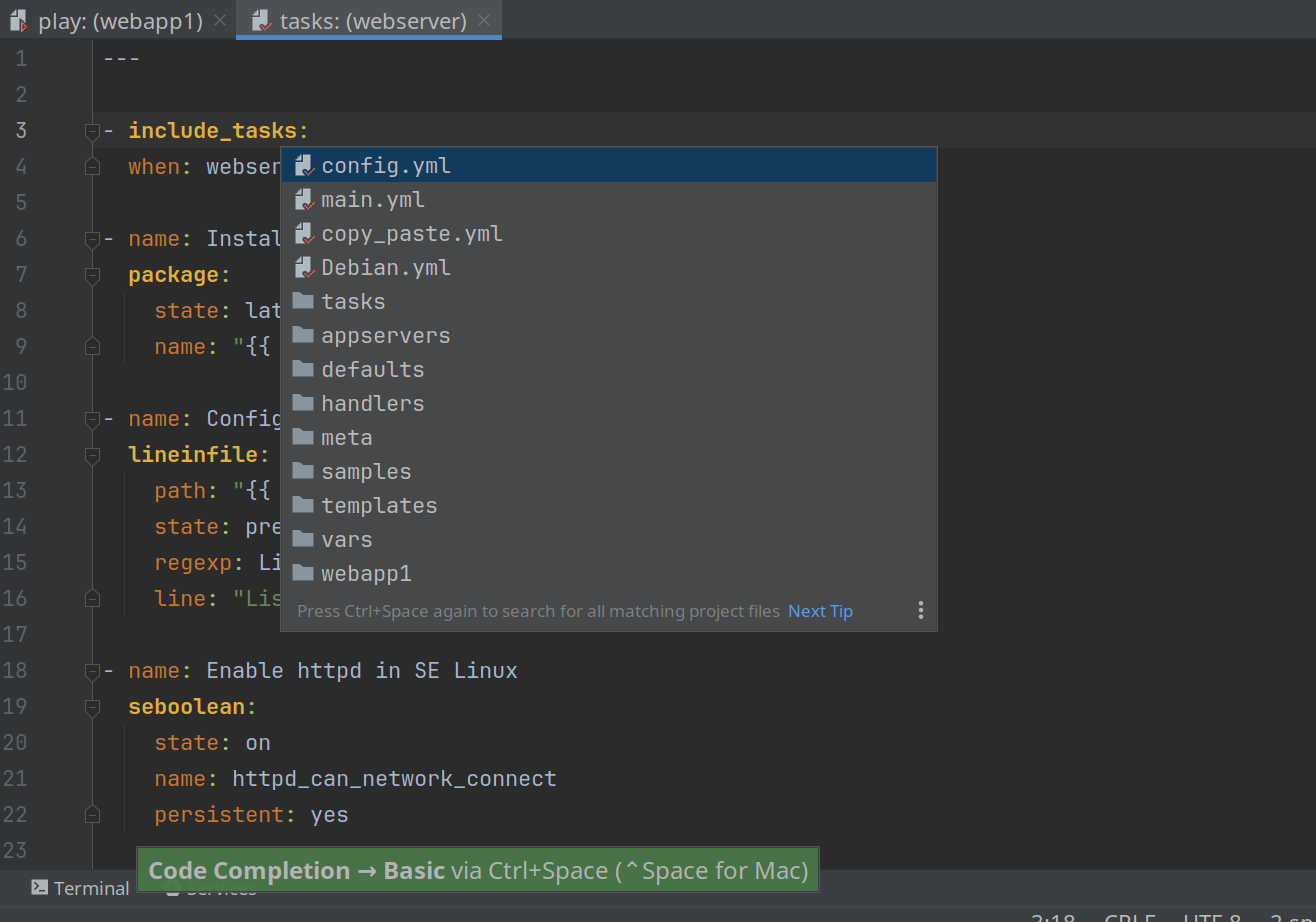Fold the seboolean block on line 19
The width and height of the screenshot is (1316, 922).
pyautogui.click(x=92, y=707)
